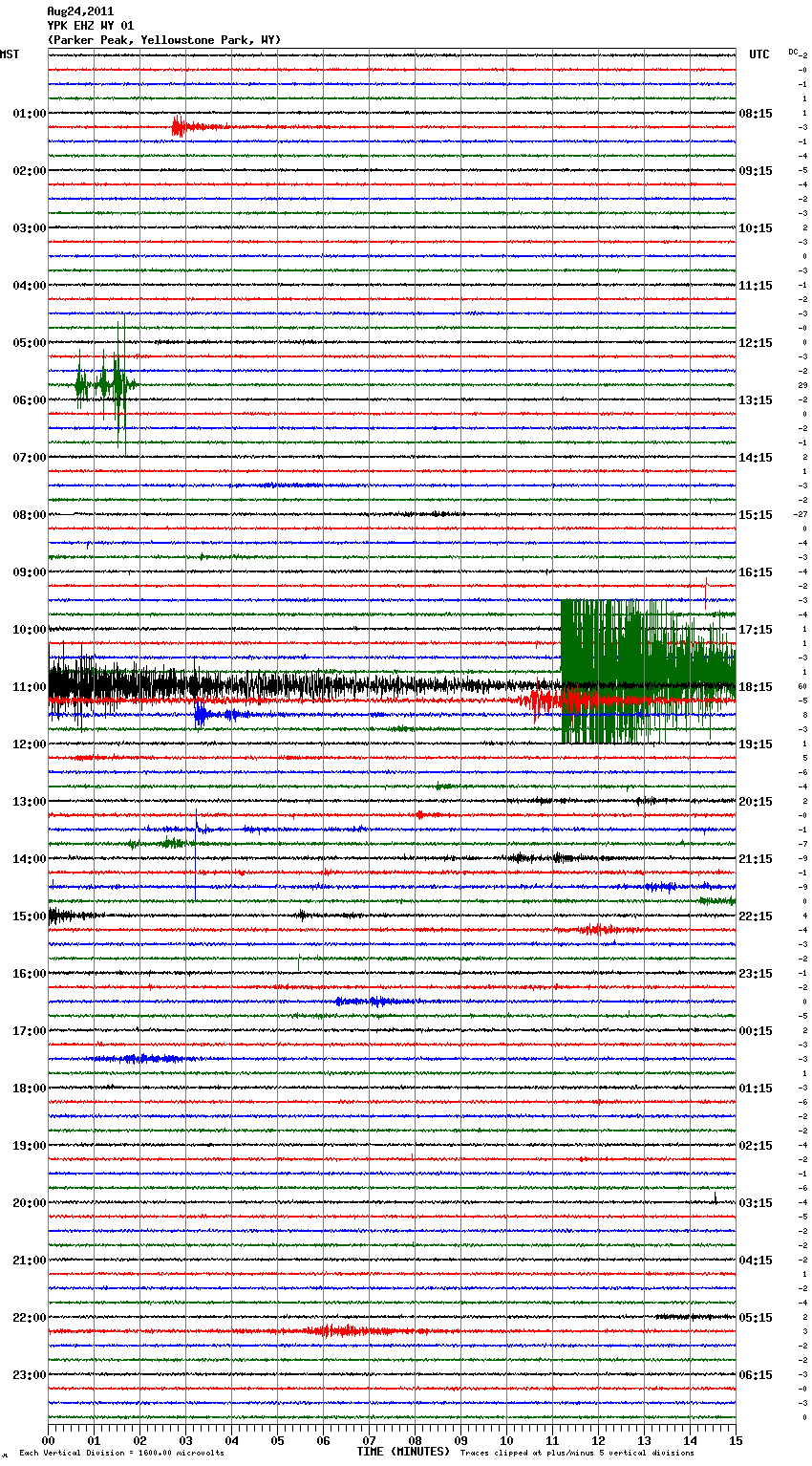Select the "19:15" UTC time label
This screenshot has height=1466, width=812.
pos(756,744)
